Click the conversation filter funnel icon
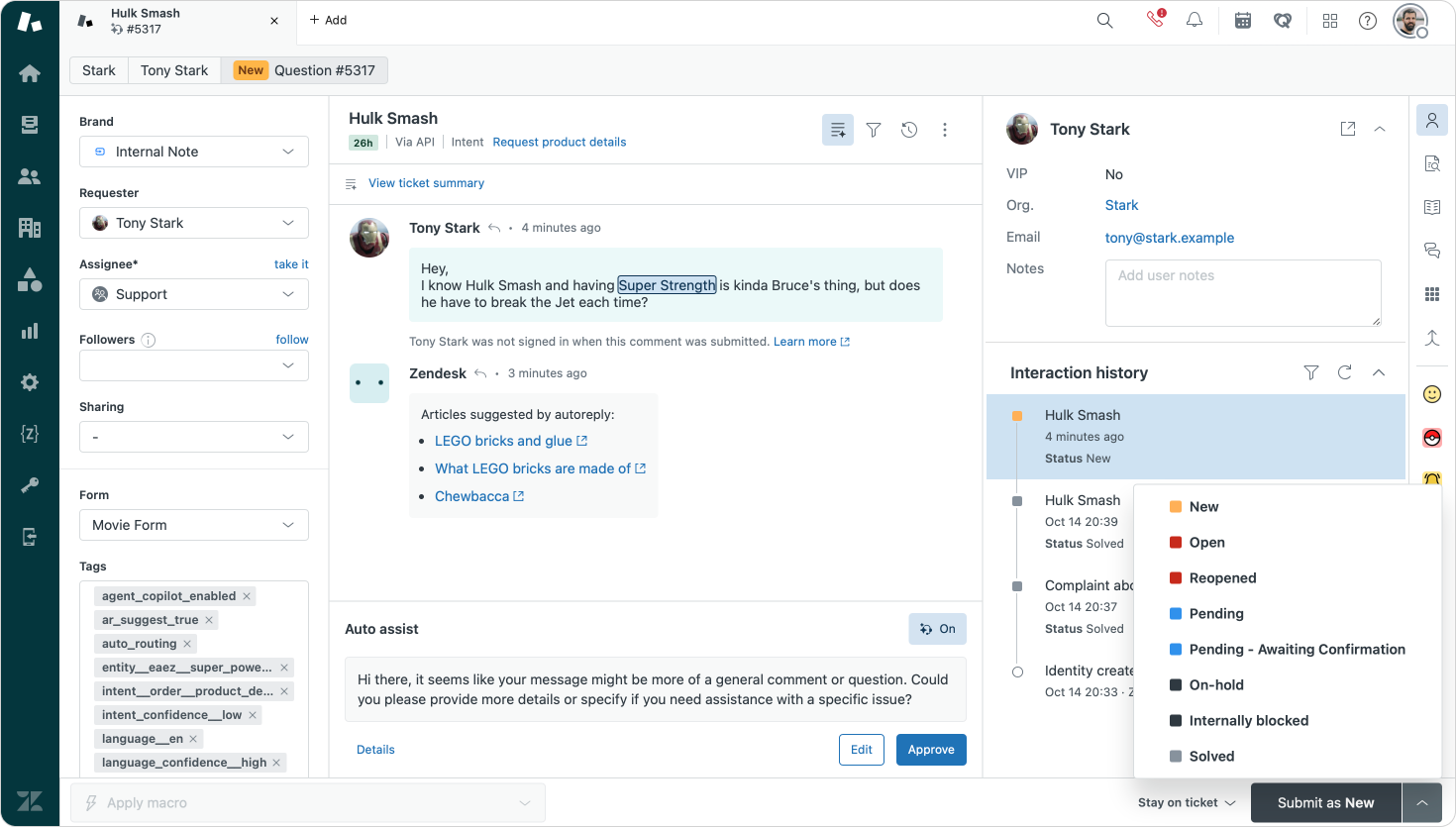 874,130
